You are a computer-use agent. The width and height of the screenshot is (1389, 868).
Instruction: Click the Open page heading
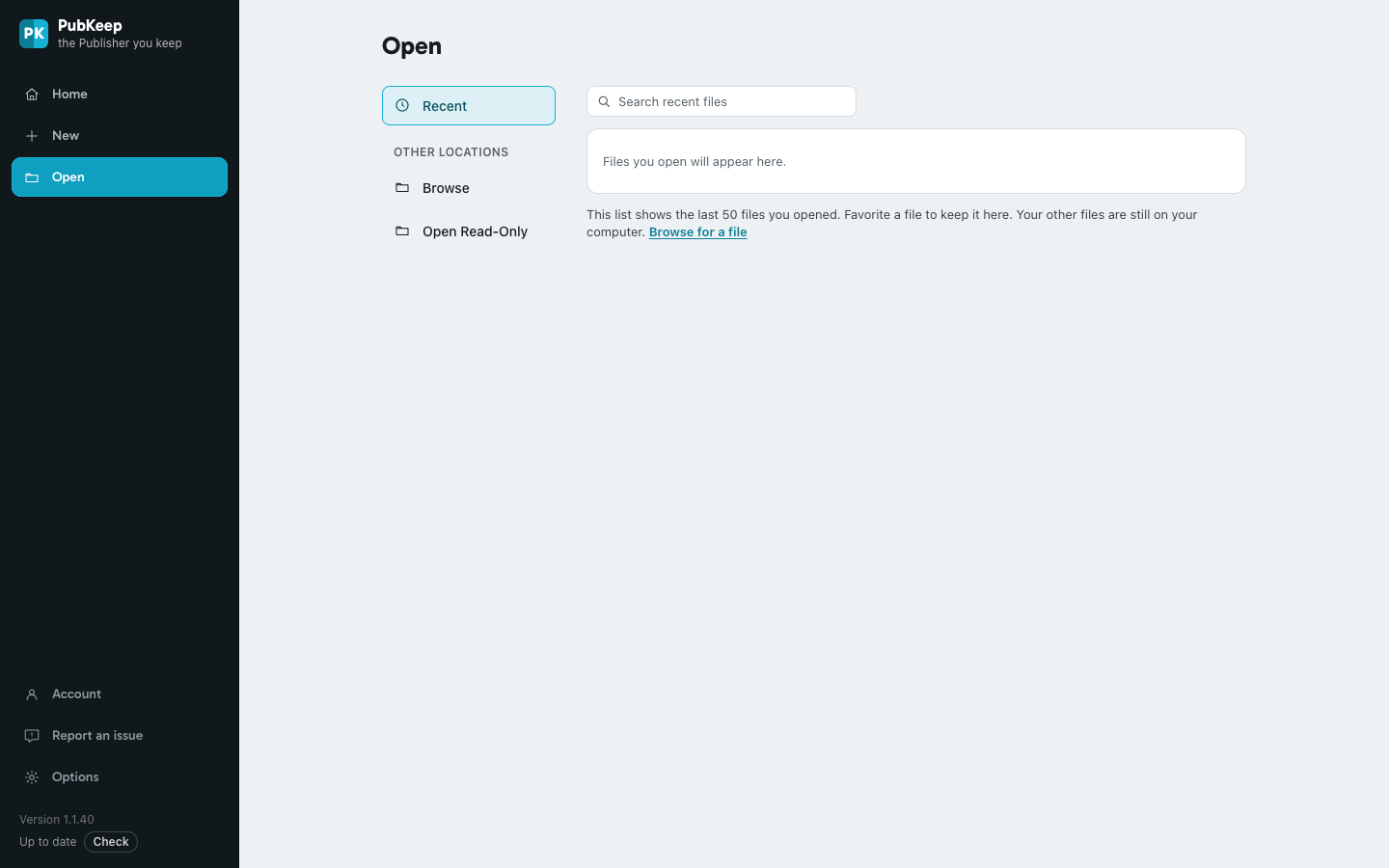pyautogui.click(x=412, y=46)
